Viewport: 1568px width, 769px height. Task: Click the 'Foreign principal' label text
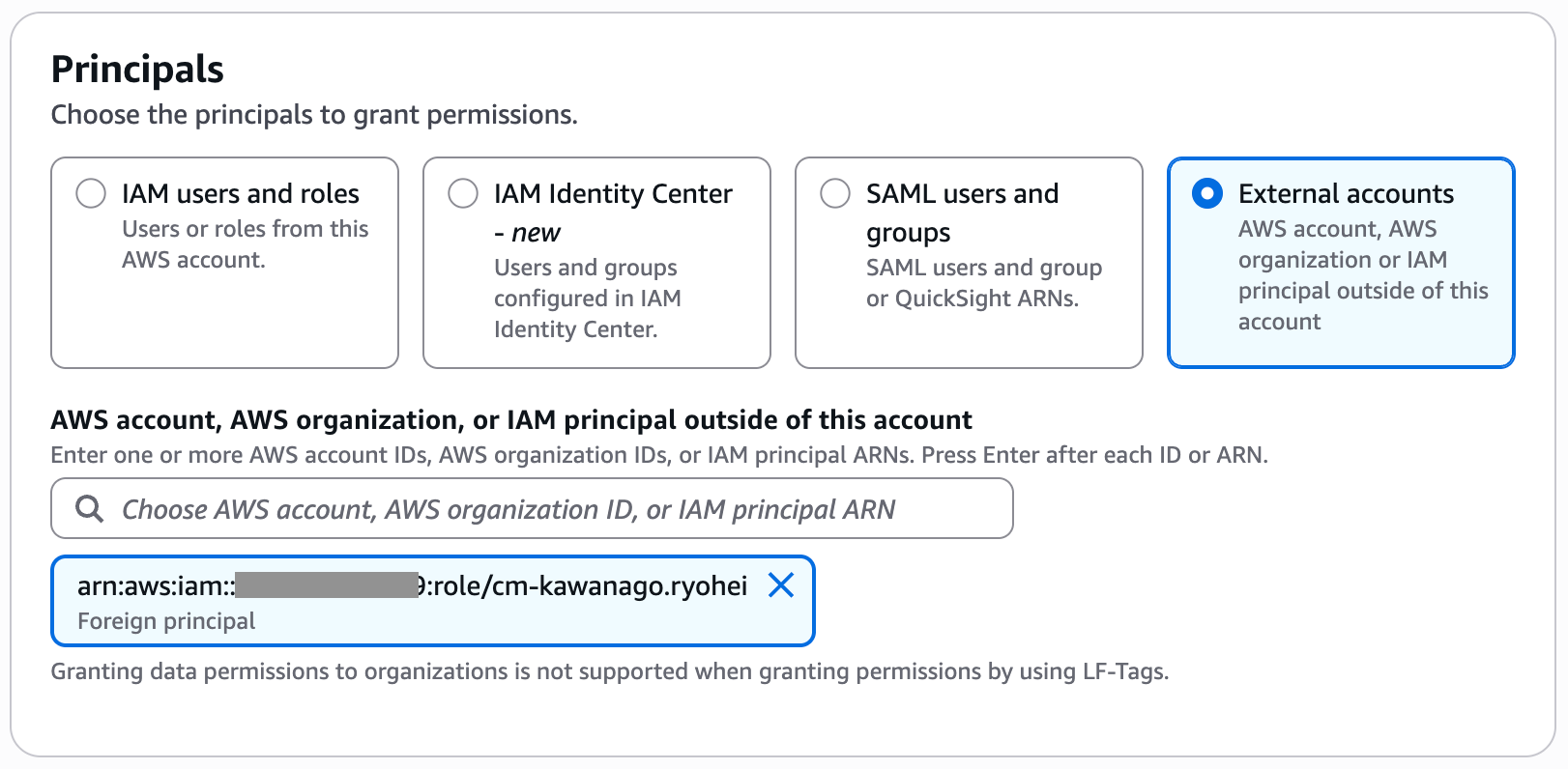click(166, 621)
